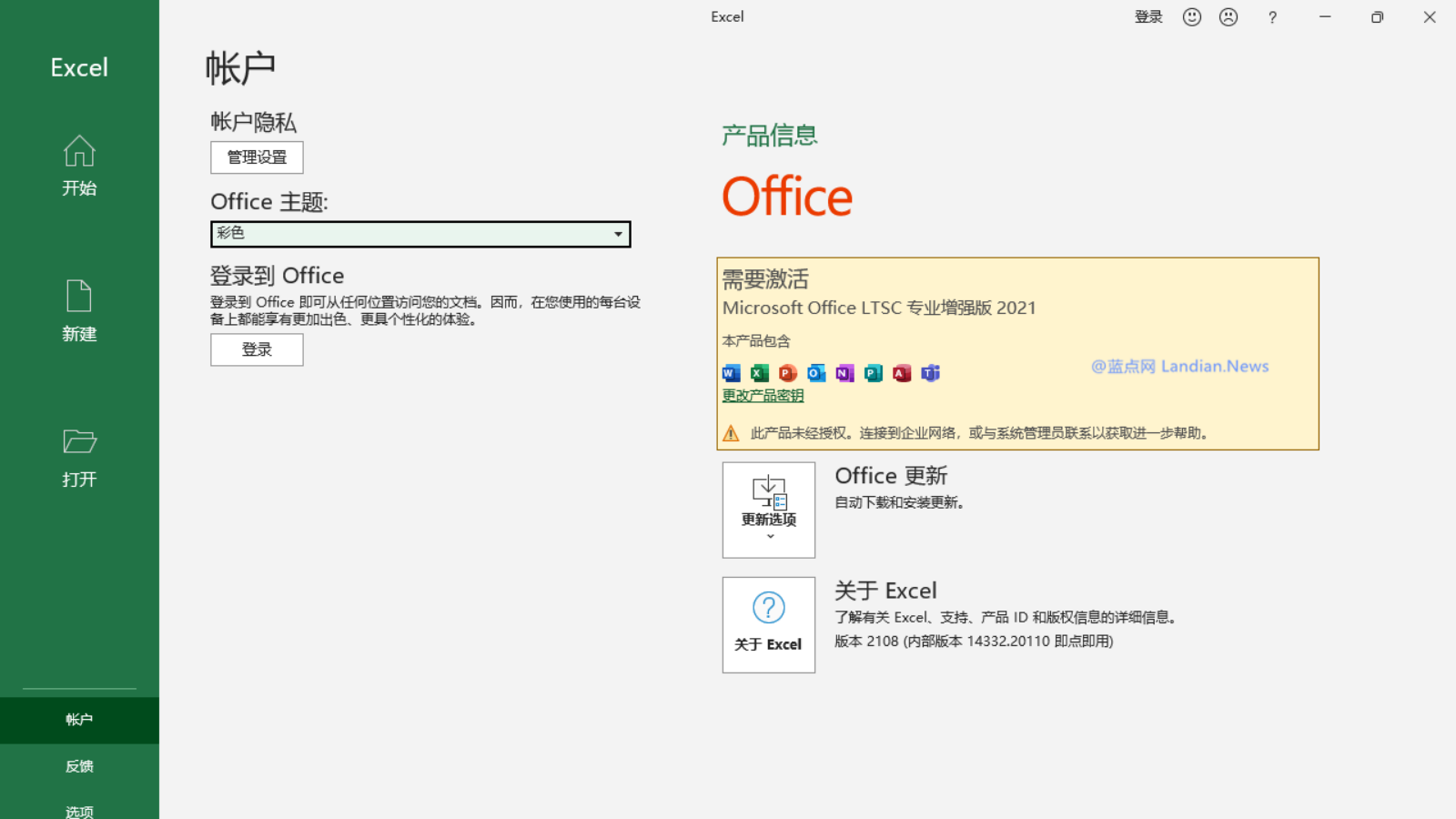Click the Word icon in product list
The height and width of the screenshot is (819, 1456).
(x=731, y=373)
